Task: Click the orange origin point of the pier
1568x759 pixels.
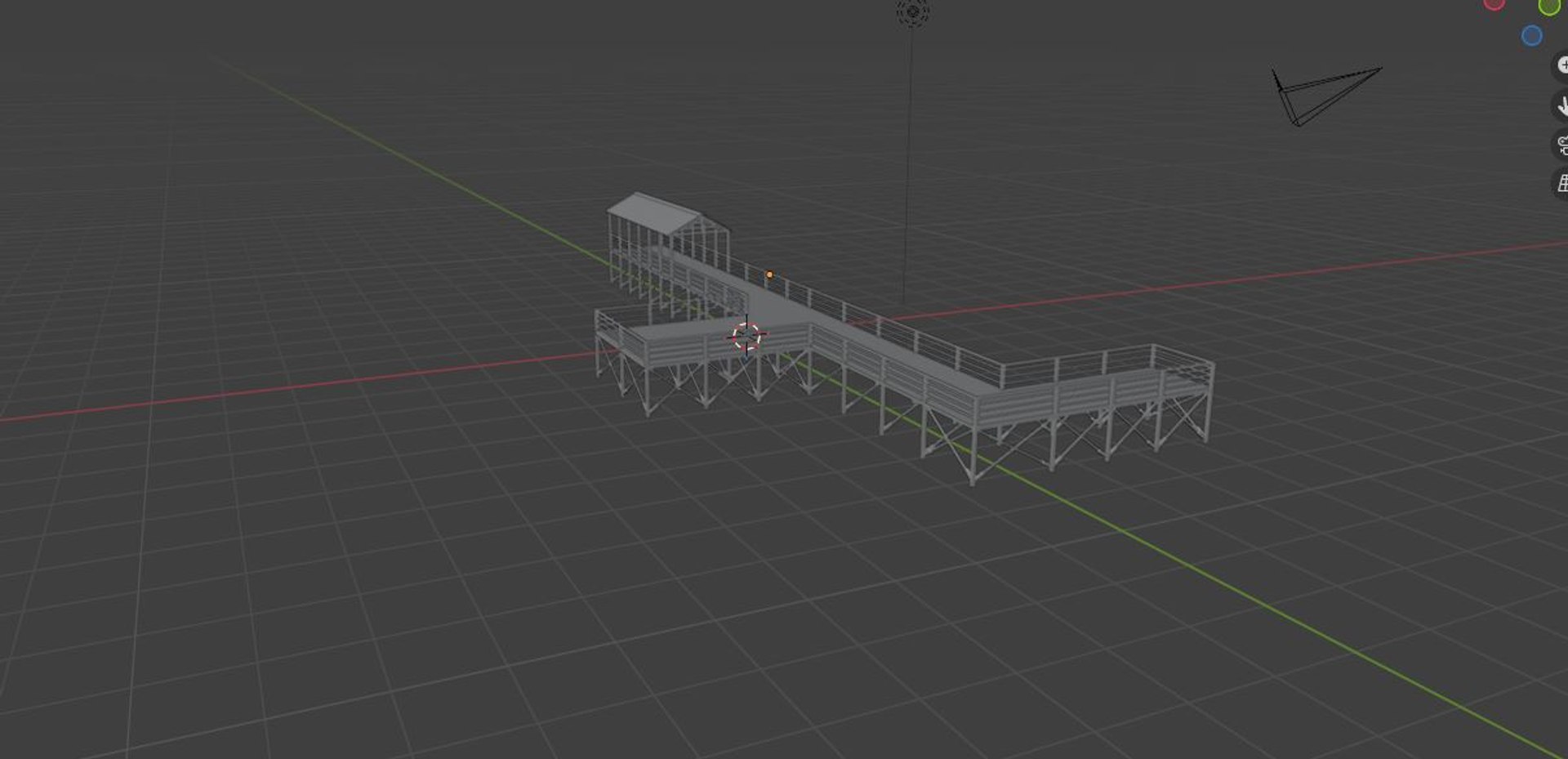Action: pos(769,275)
